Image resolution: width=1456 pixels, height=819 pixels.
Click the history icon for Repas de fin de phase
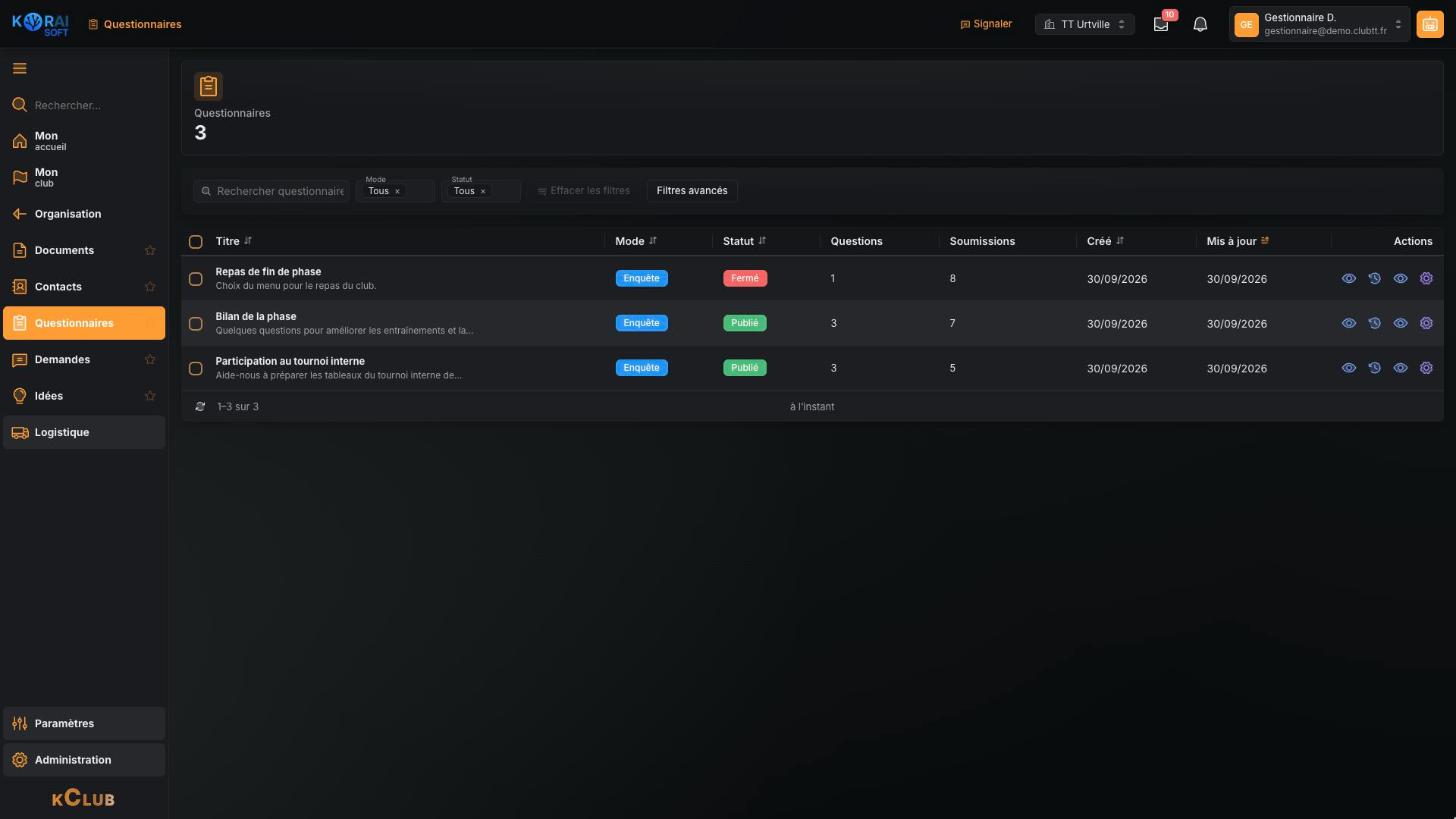click(1374, 279)
